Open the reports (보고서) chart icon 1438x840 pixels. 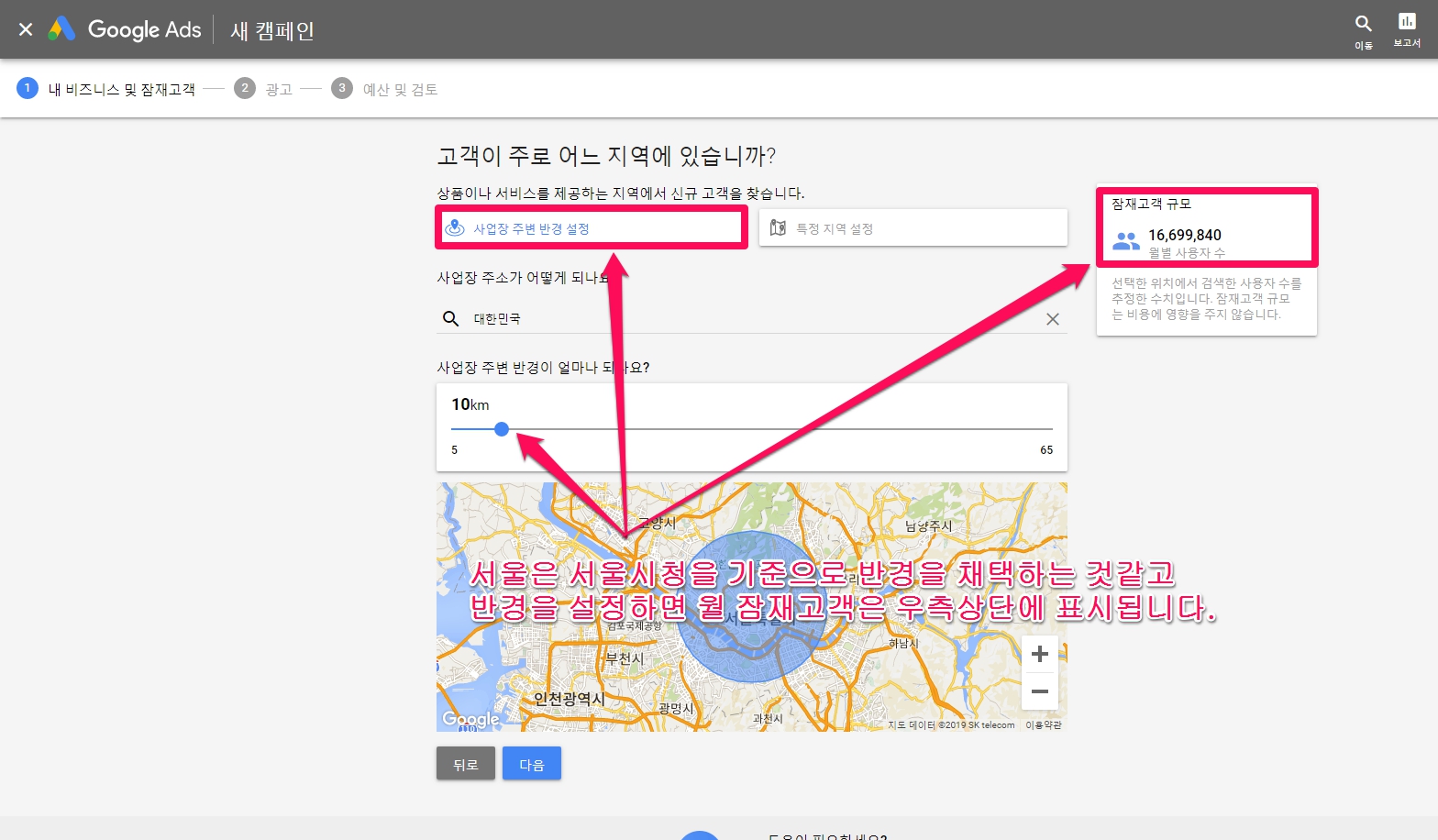point(1406,22)
